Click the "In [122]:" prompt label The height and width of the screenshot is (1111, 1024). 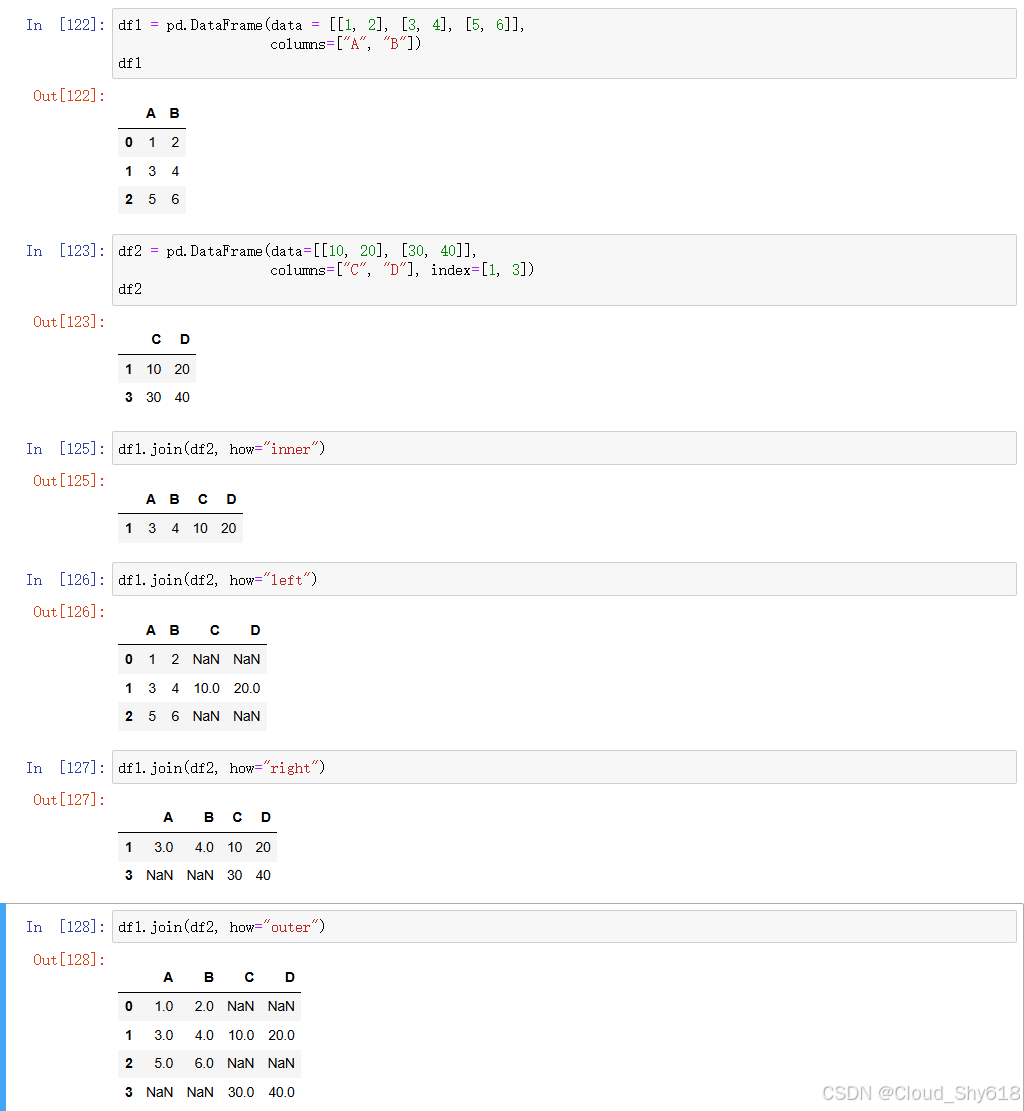(65, 25)
